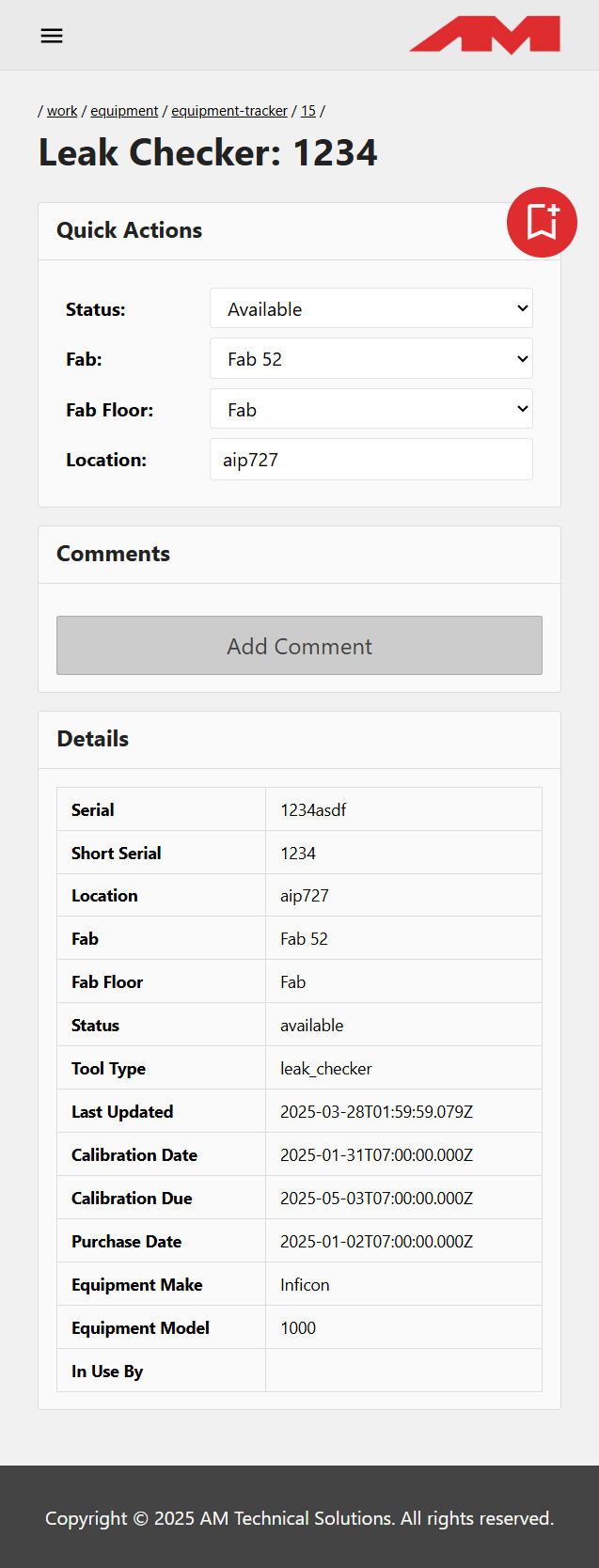Click the empty In Use By cell
The width and height of the screenshot is (599, 1568).
(x=403, y=1371)
